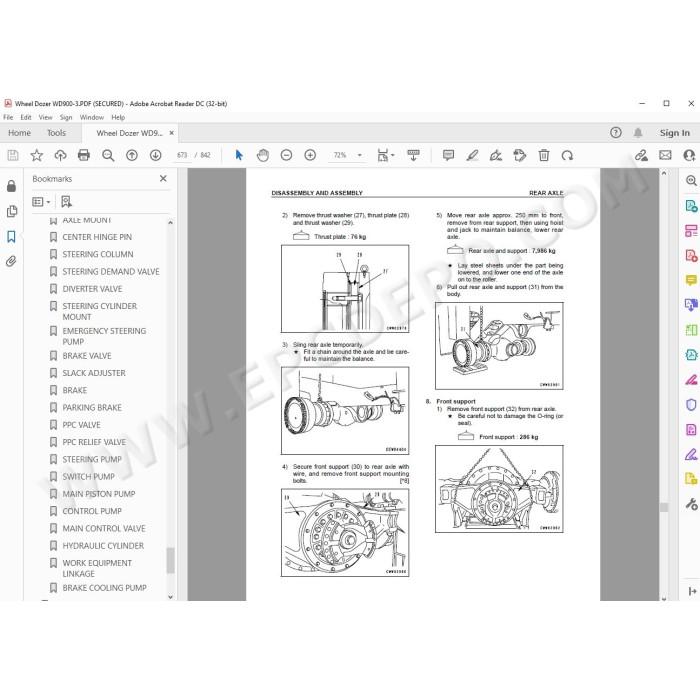Viewport: 700px width, 700px height.
Task: Open the sign document tool
Action: tap(496, 155)
